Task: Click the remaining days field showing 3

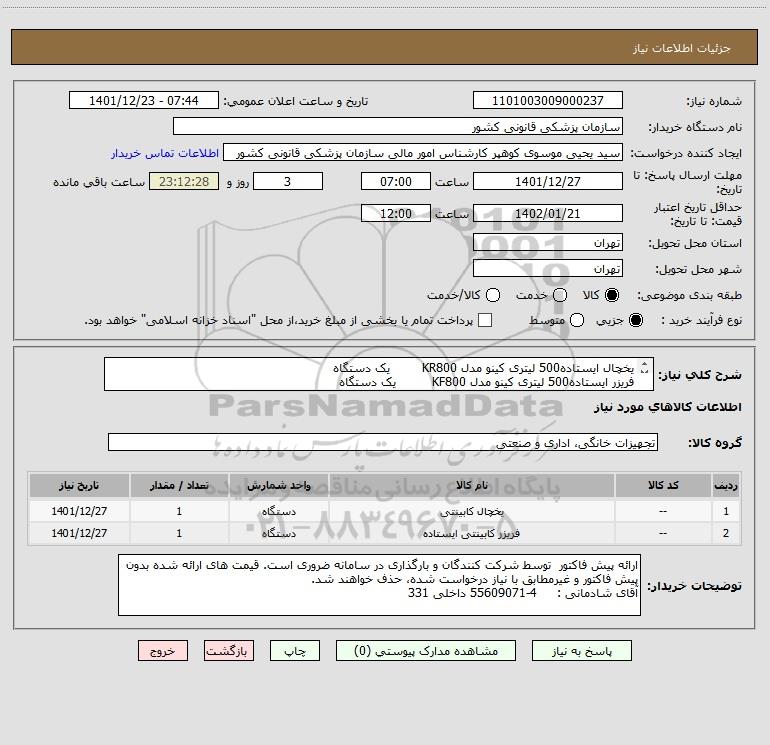Action: pos(288,182)
